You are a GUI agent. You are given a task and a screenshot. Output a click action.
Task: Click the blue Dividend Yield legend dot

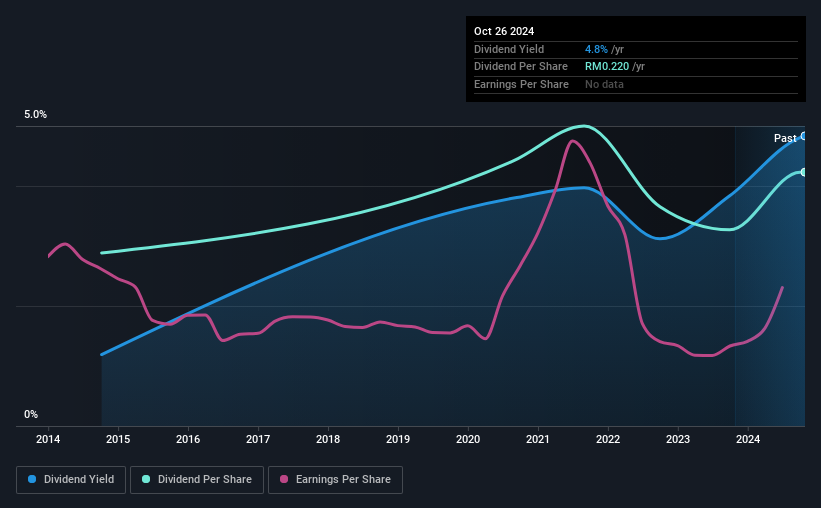32,479
